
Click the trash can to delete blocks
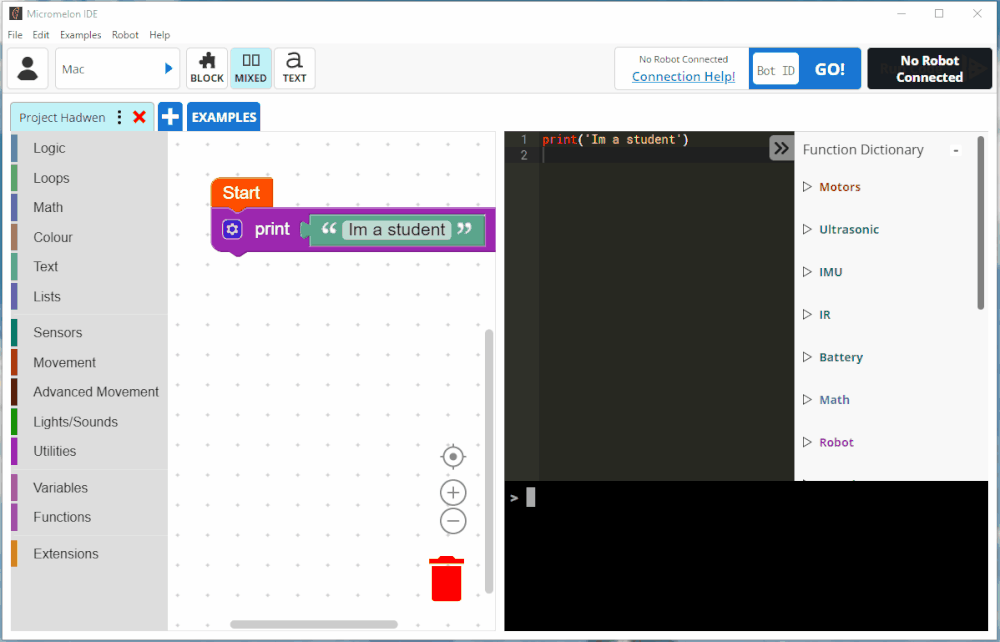pos(446,578)
